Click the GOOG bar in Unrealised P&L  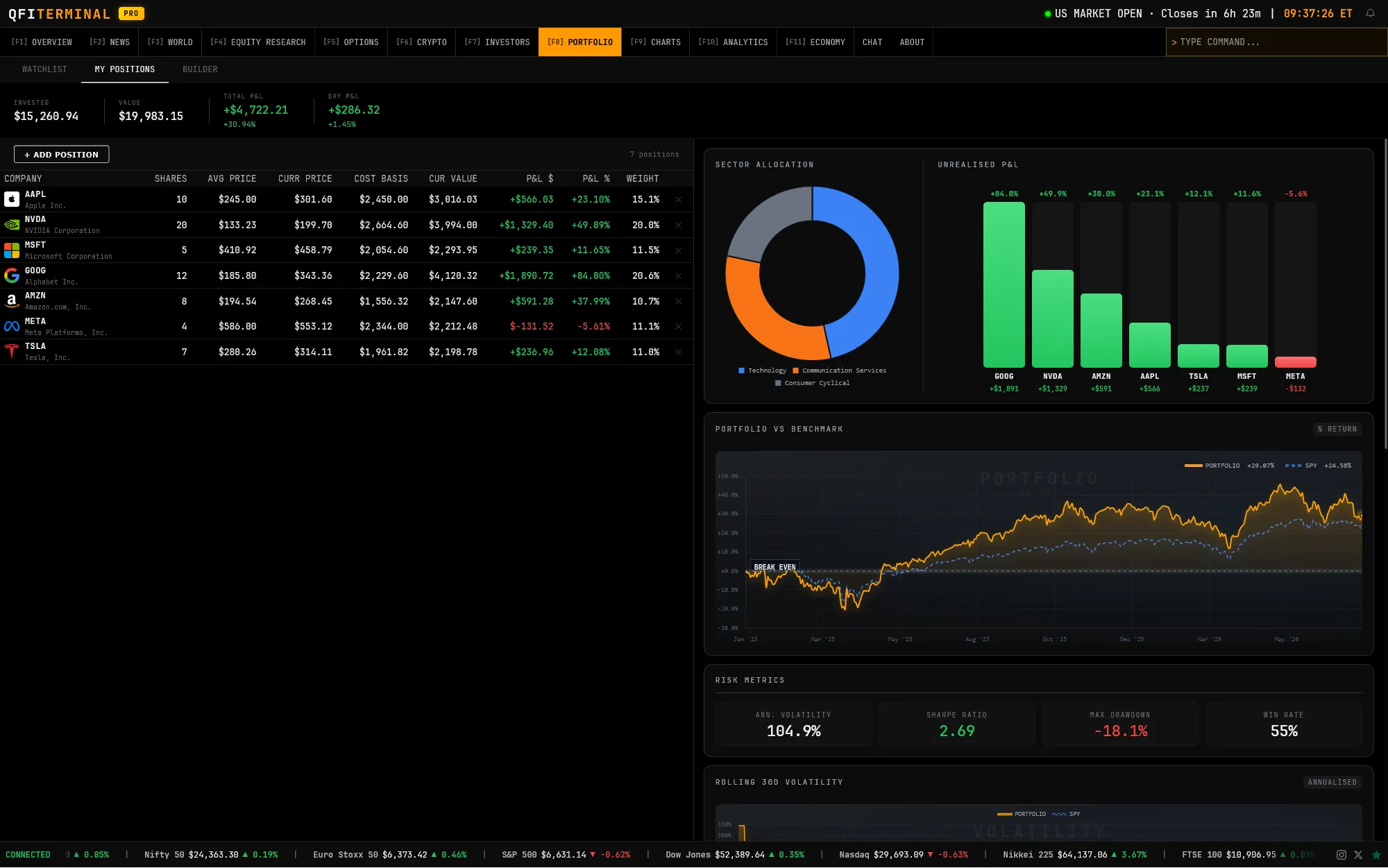tap(1004, 284)
